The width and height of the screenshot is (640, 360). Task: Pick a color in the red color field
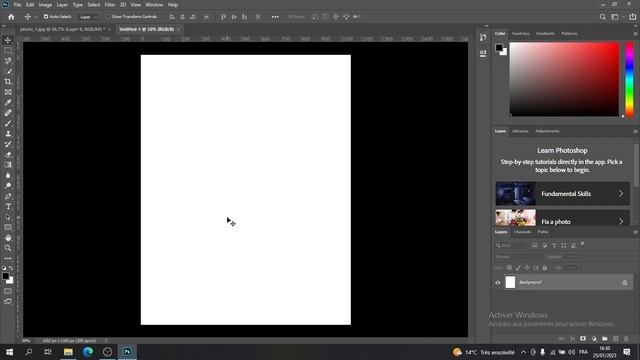564,79
